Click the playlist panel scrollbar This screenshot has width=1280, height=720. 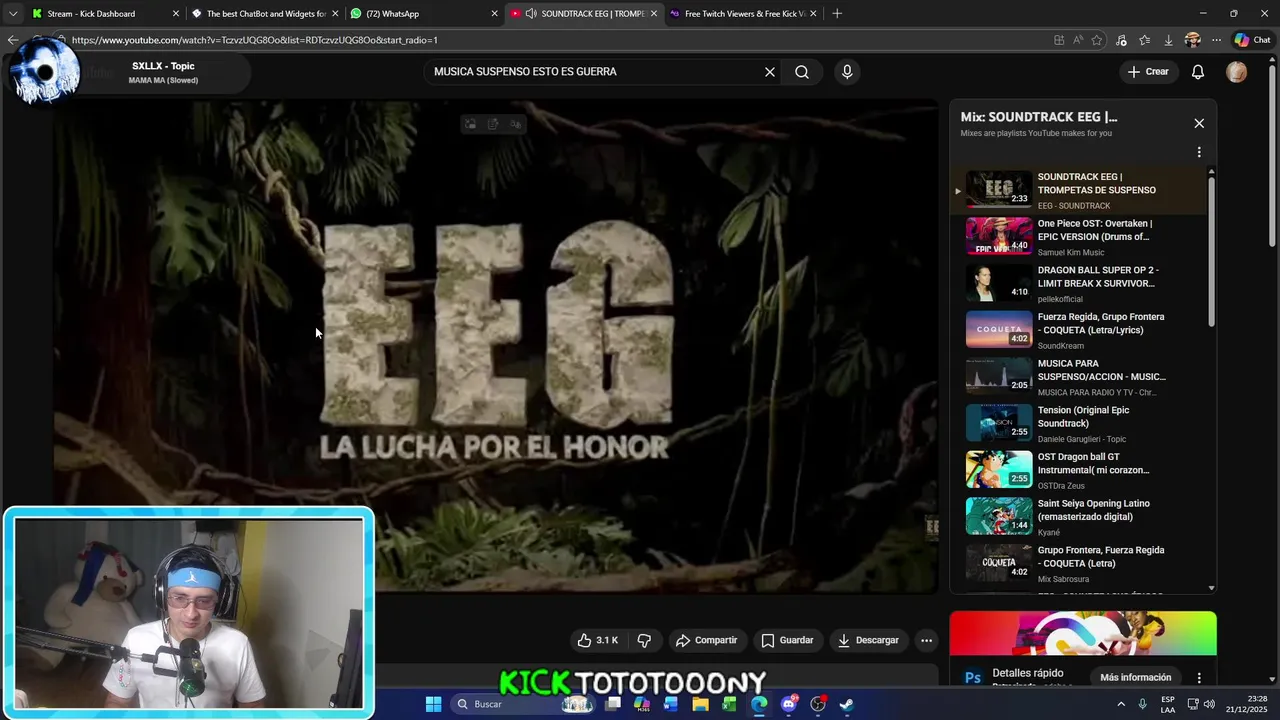1212,250
